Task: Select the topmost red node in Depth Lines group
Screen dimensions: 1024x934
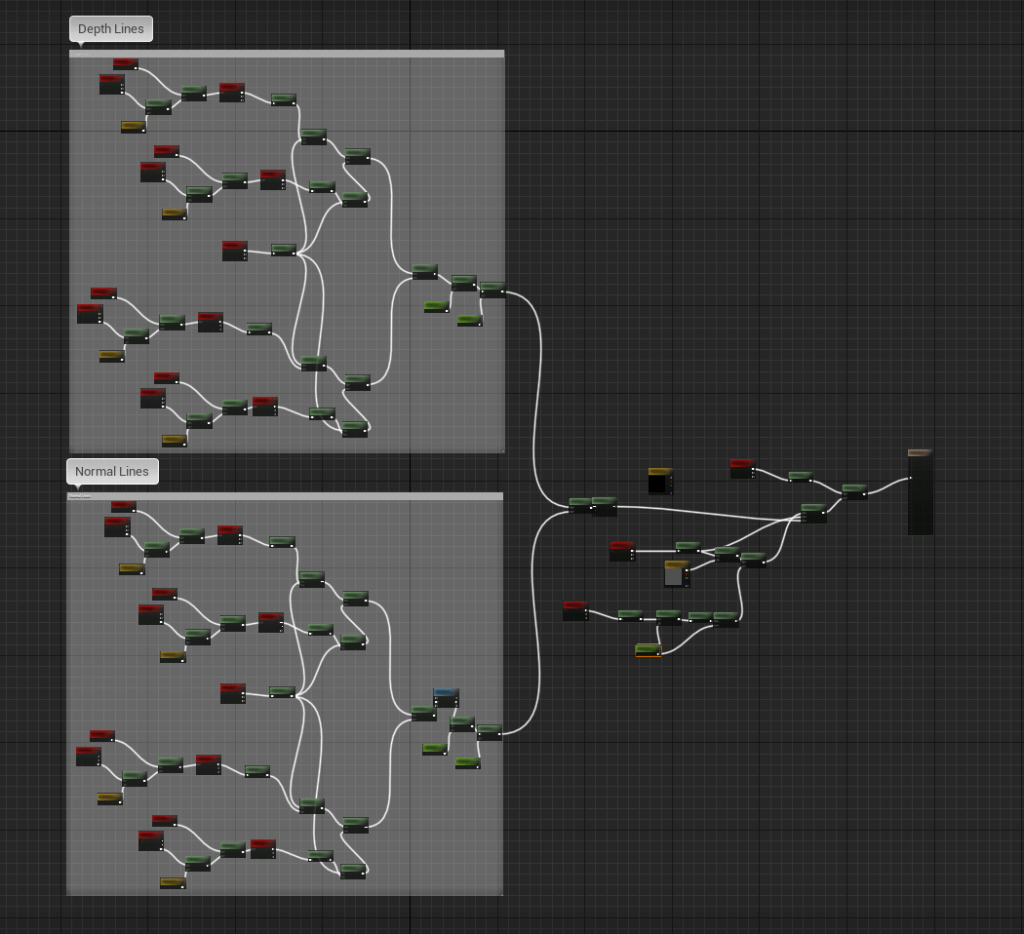Action: (125, 64)
